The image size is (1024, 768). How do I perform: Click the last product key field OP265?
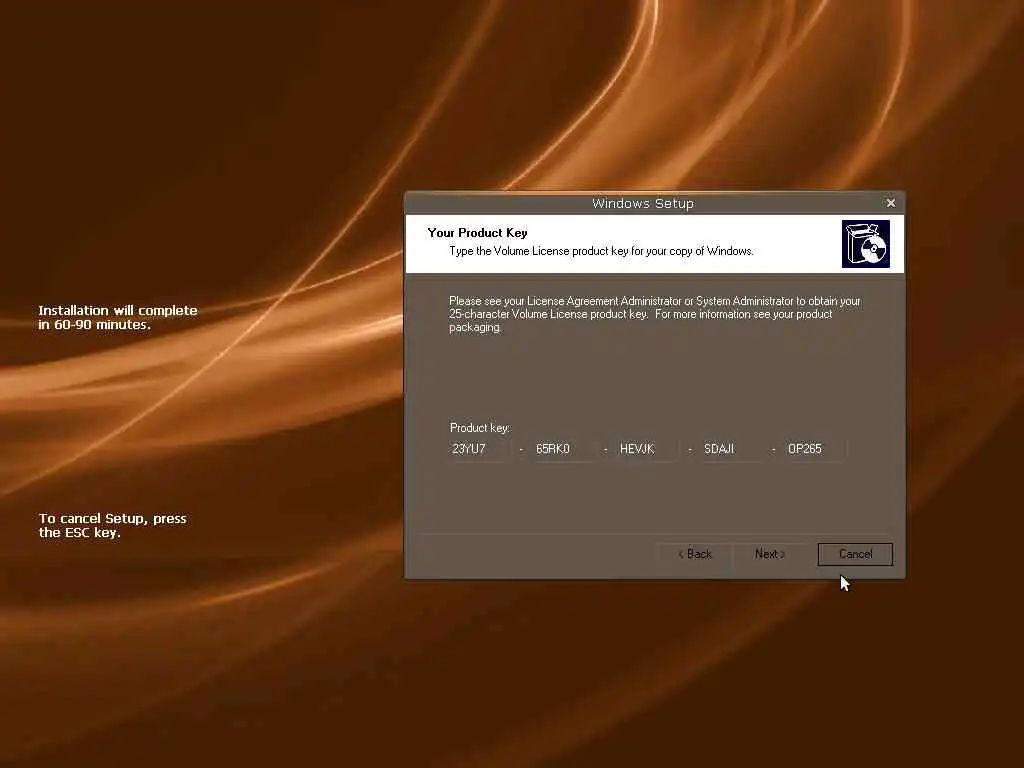click(815, 449)
